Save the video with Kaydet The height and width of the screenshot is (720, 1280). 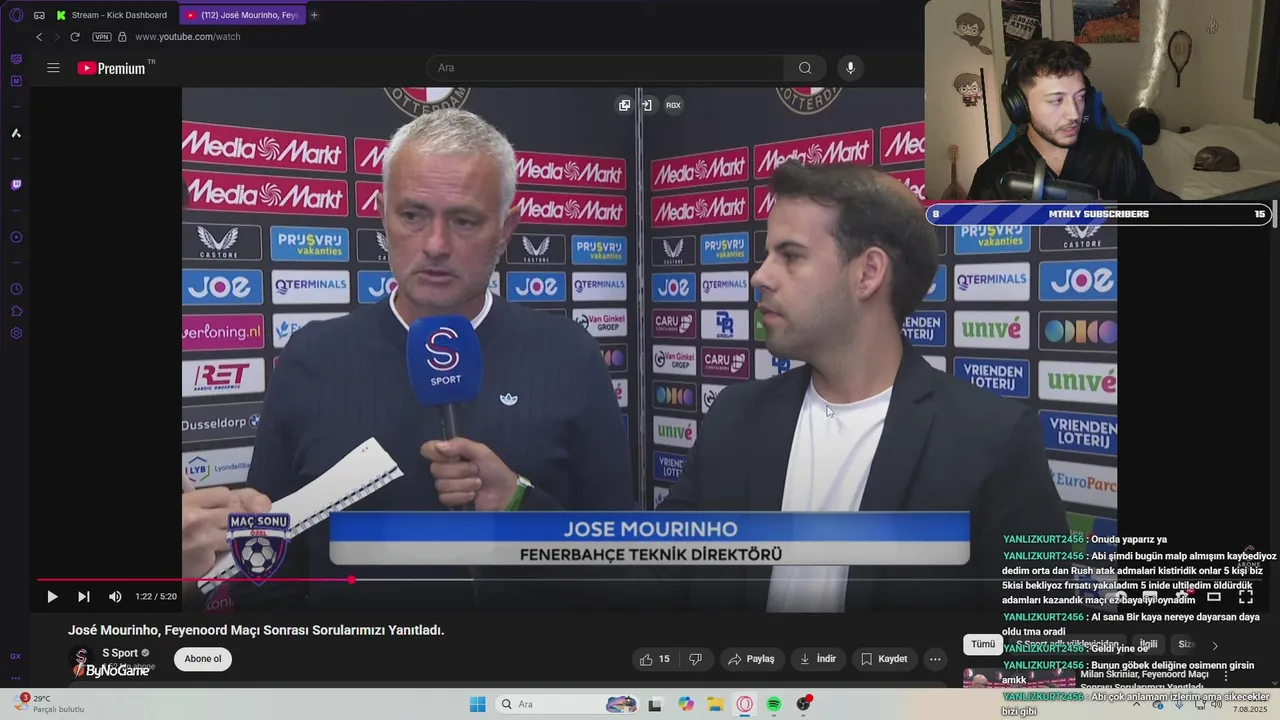pos(884,659)
